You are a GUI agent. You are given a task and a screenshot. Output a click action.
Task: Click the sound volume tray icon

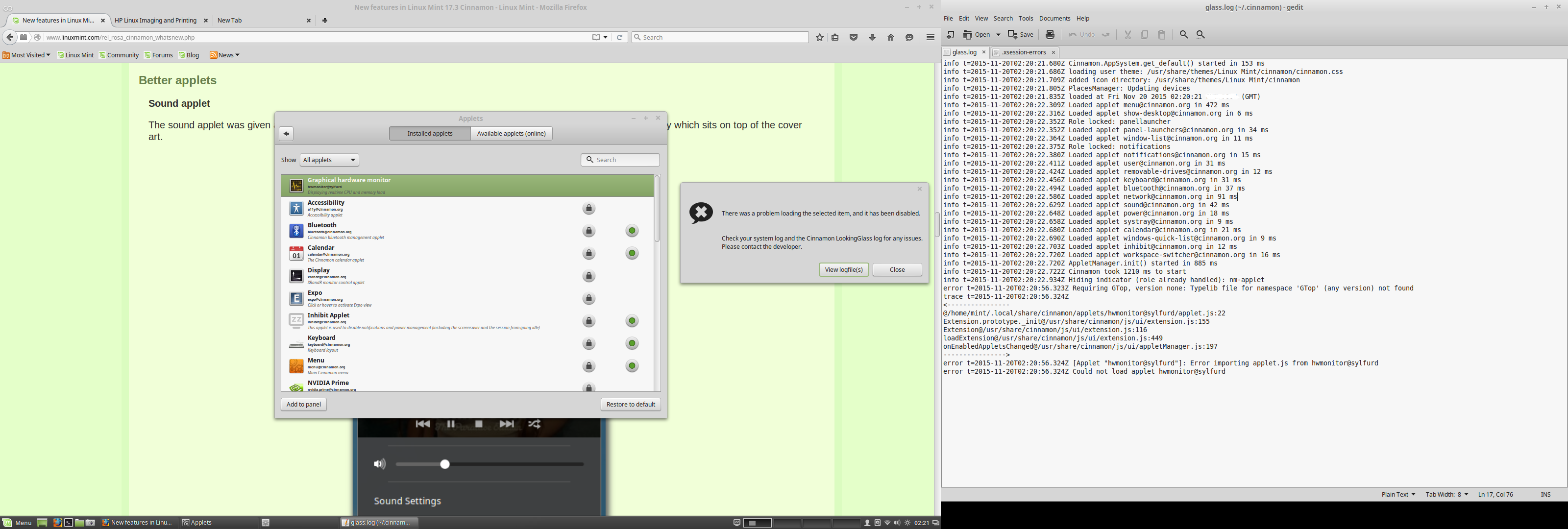pos(897,523)
